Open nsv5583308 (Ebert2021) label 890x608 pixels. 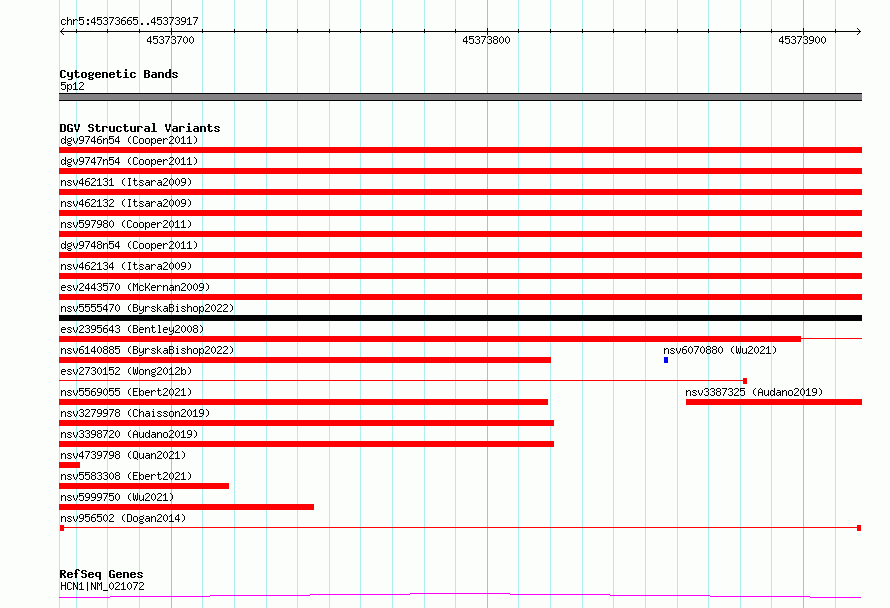pos(126,476)
